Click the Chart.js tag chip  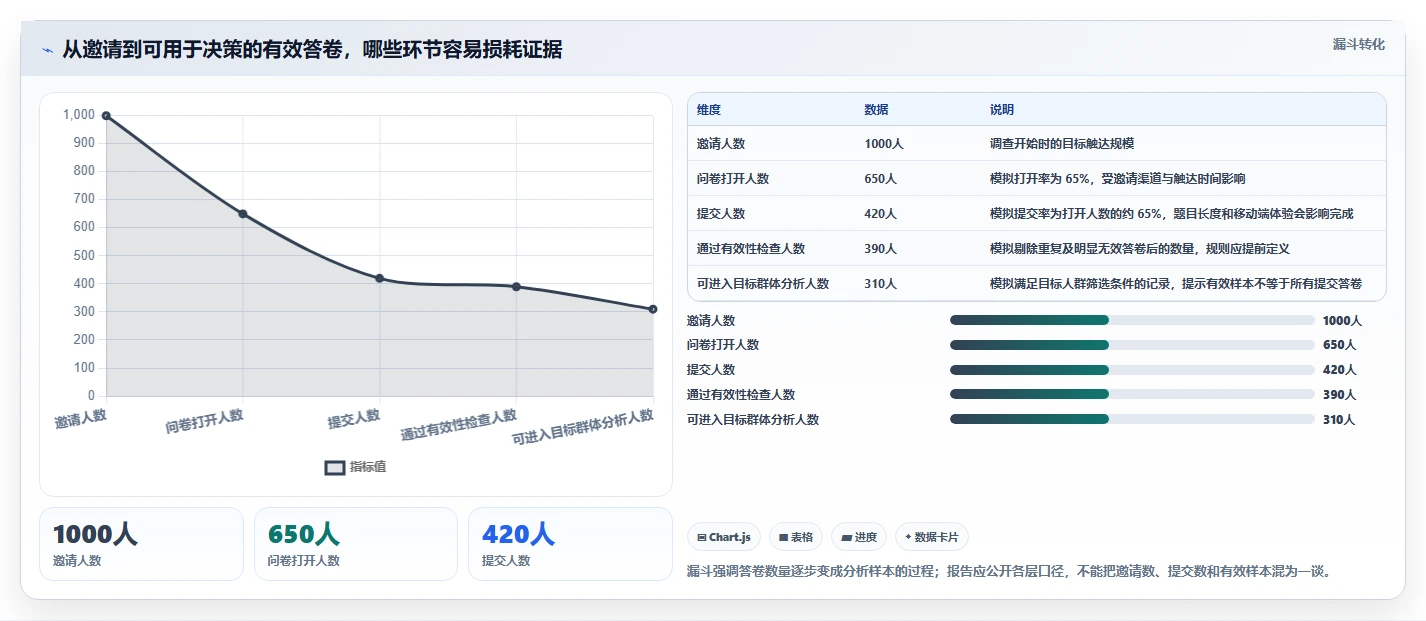724,537
